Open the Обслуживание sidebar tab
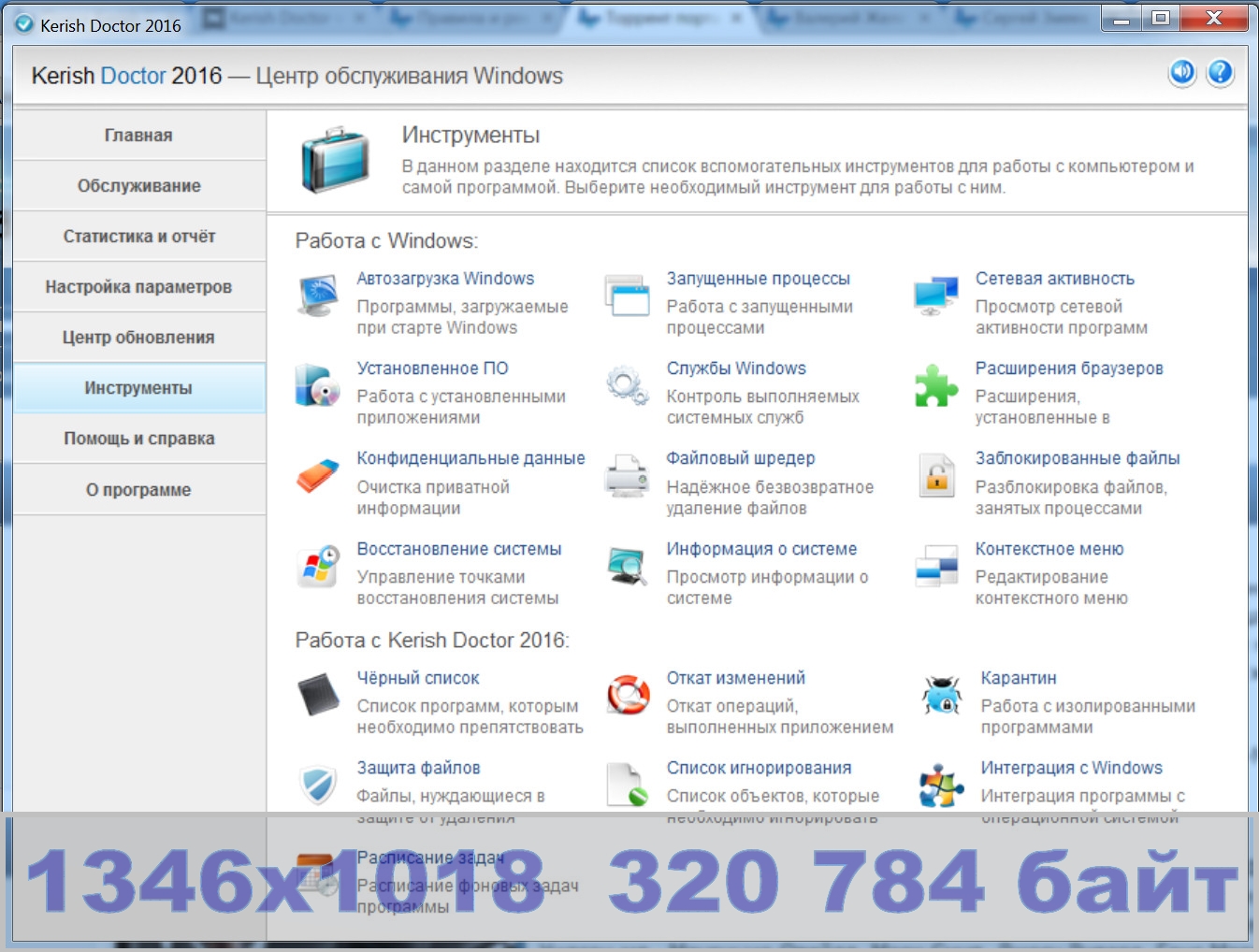The height and width of the screenshot is (952, 1259). tap(138, 186)
